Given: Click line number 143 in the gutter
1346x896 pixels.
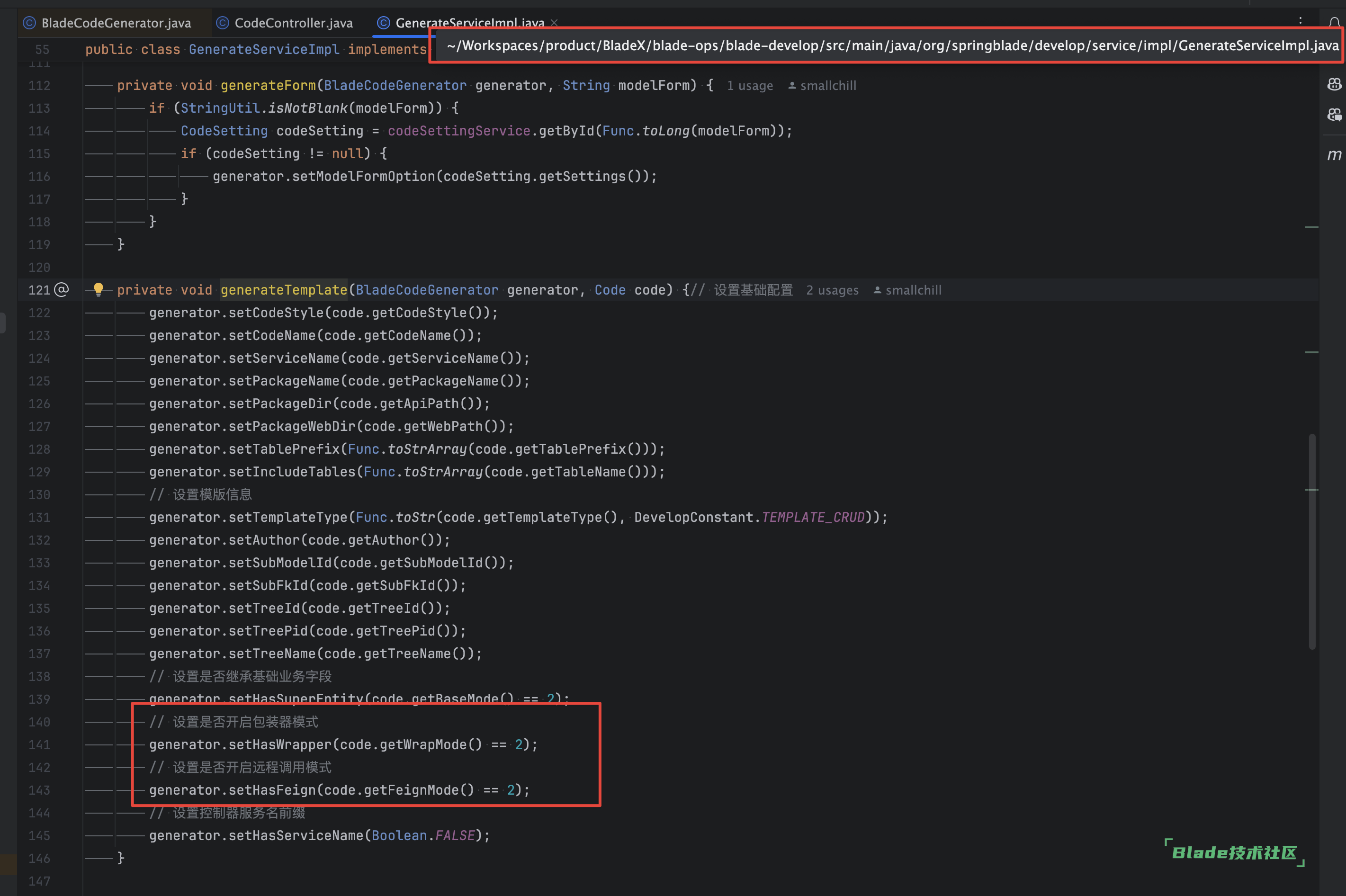Looking at the screenshot, I should tap(39, 790).
